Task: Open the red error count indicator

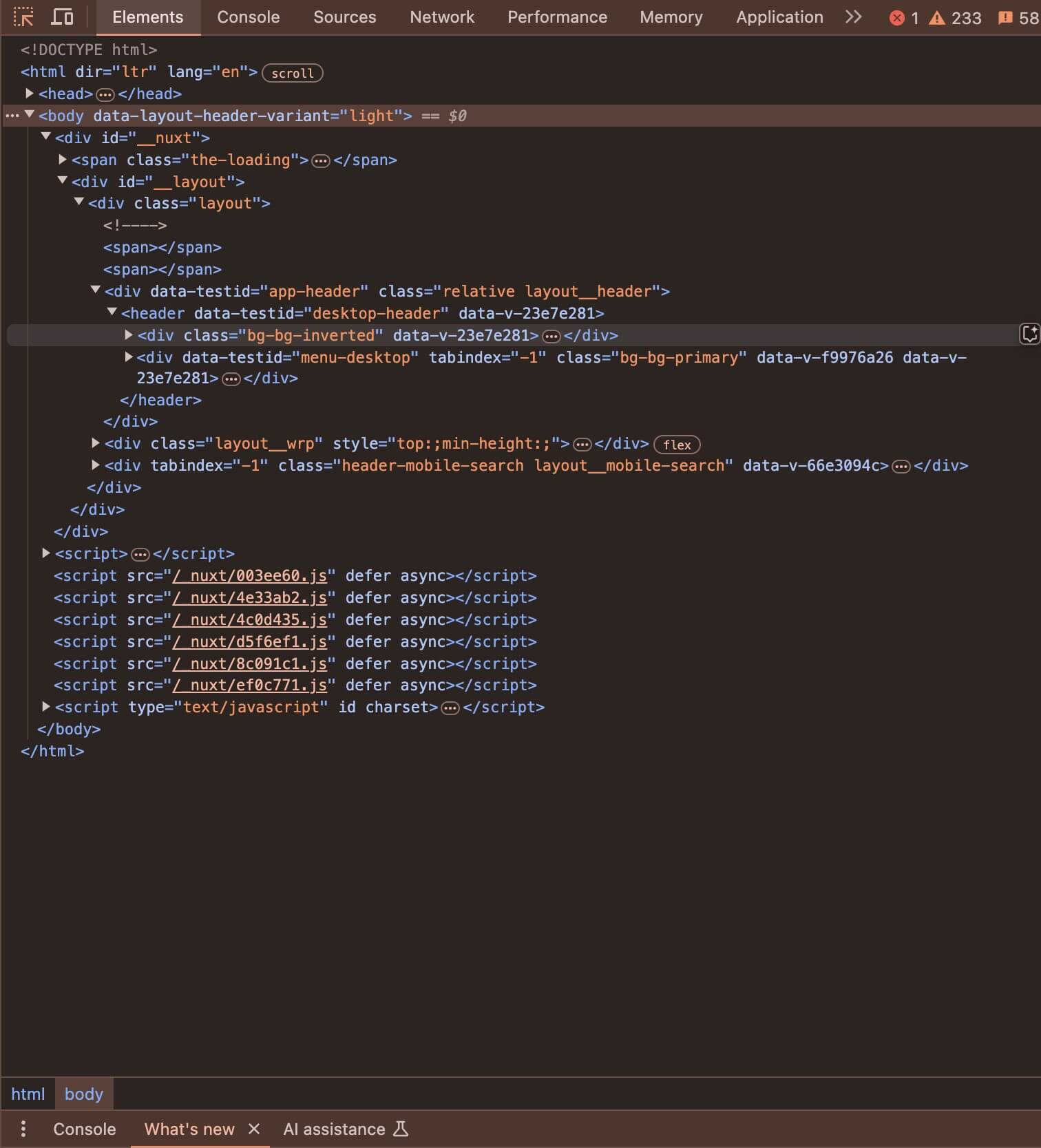Action: (x=903, y=18)
